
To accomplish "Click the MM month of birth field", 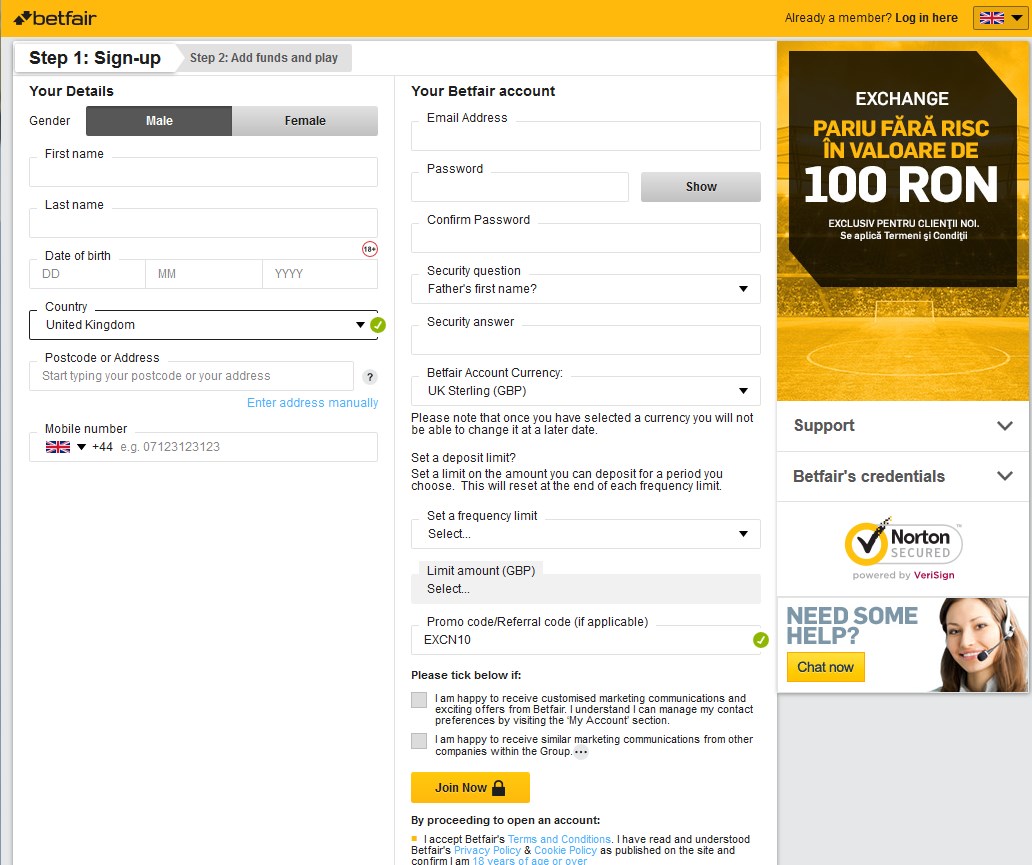I will pyautogui.click(x=203, y=274).
